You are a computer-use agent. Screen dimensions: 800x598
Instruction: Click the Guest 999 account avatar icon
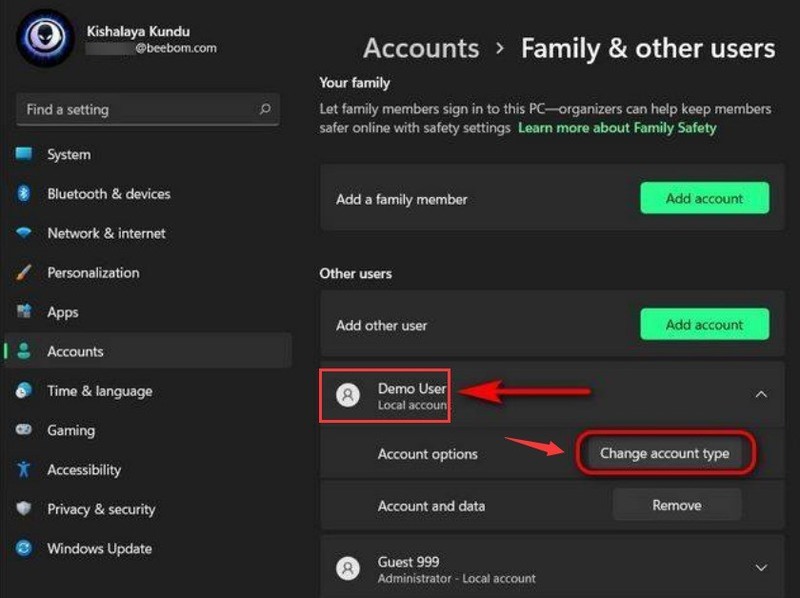348,569
